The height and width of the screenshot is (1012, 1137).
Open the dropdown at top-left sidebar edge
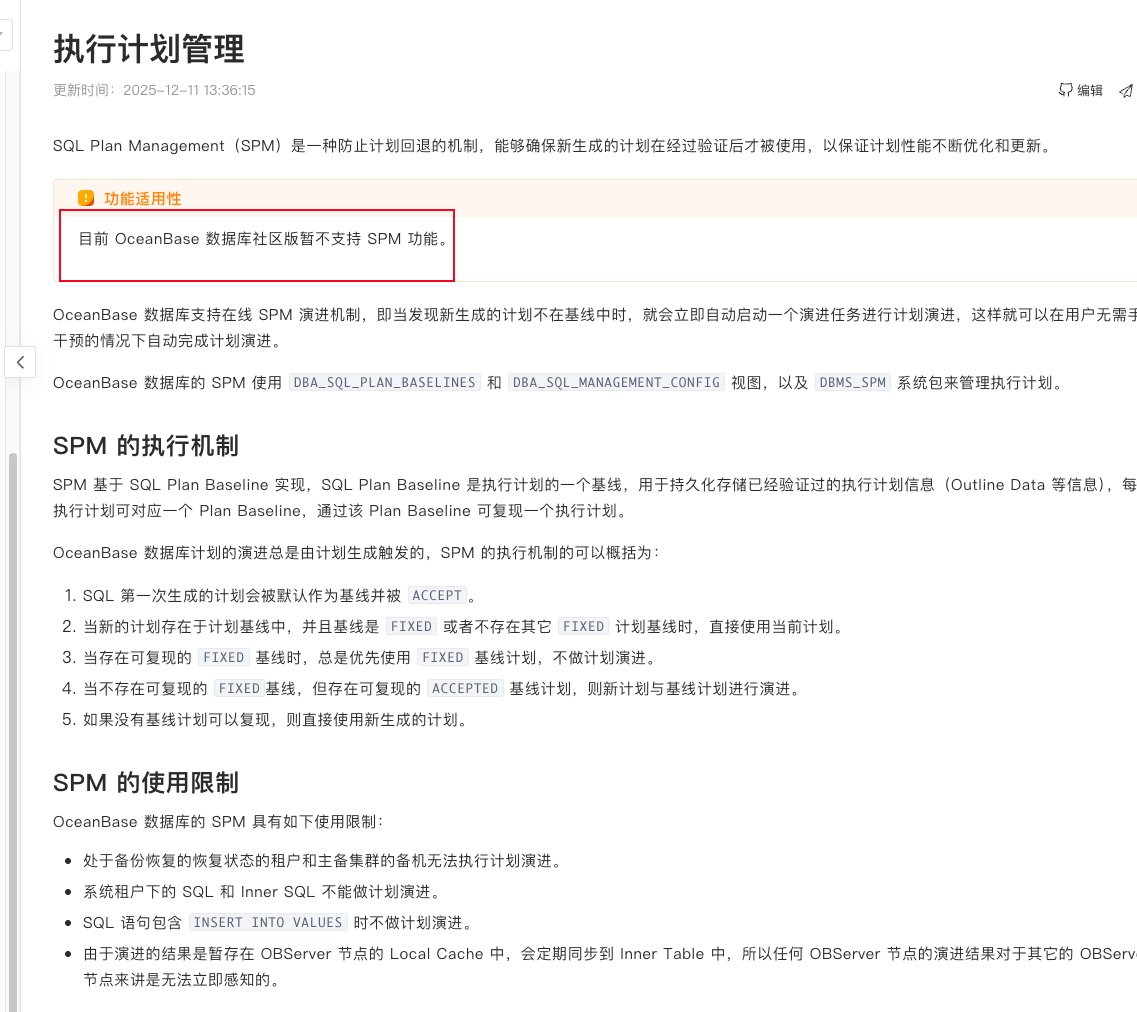coord(4,35)
